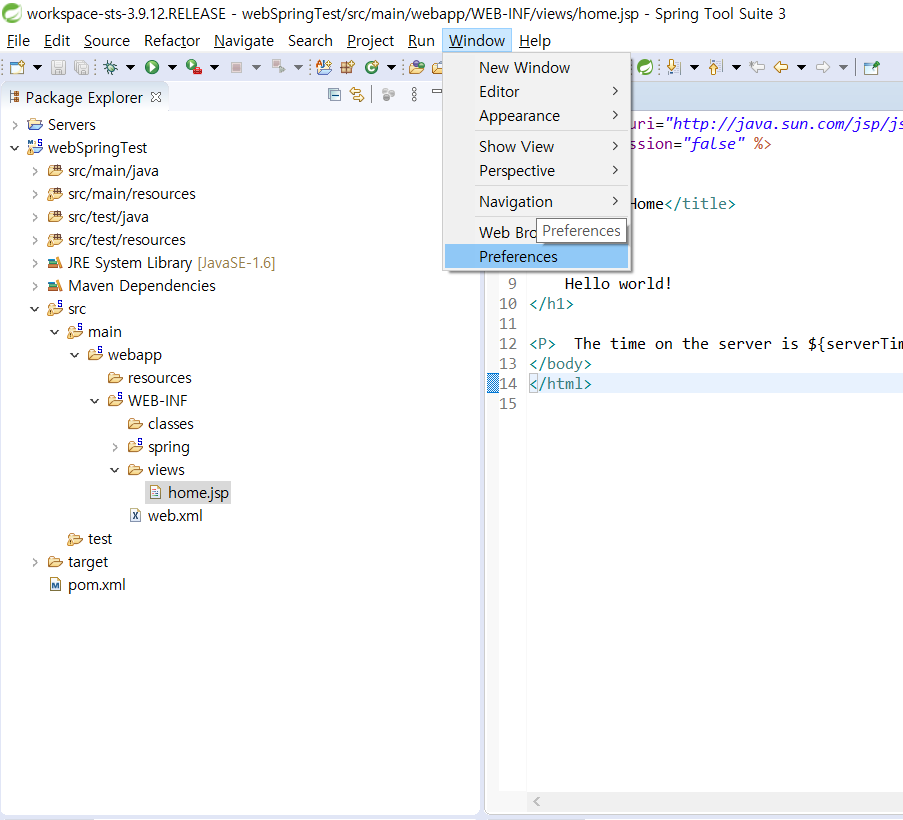Click the grayed Focus on Active Task icon
Screen dimensions: 903x820
pyautogui.click(x=389, y=94)
